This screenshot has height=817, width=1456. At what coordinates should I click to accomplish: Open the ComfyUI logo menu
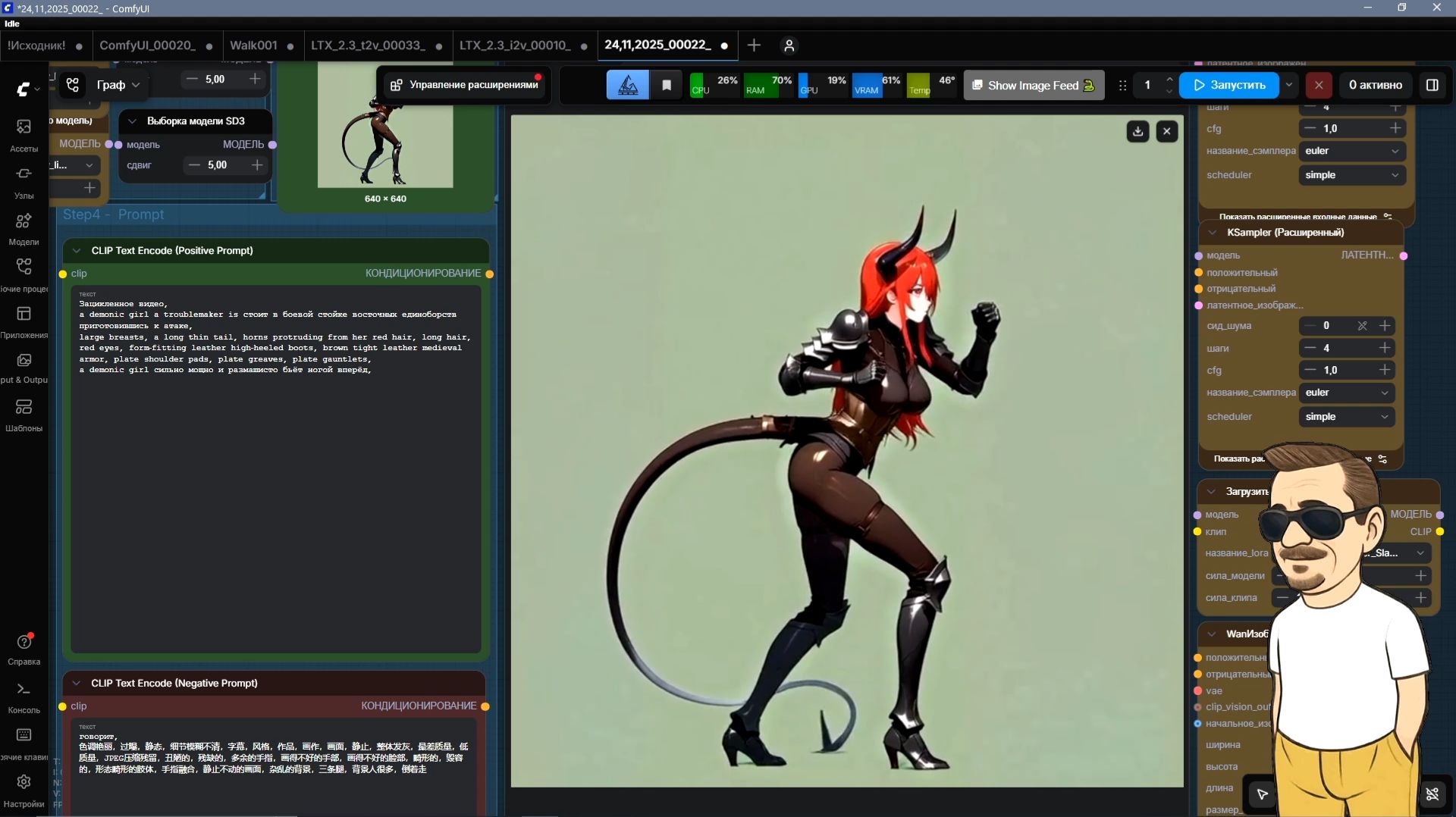tap(27, 89)
